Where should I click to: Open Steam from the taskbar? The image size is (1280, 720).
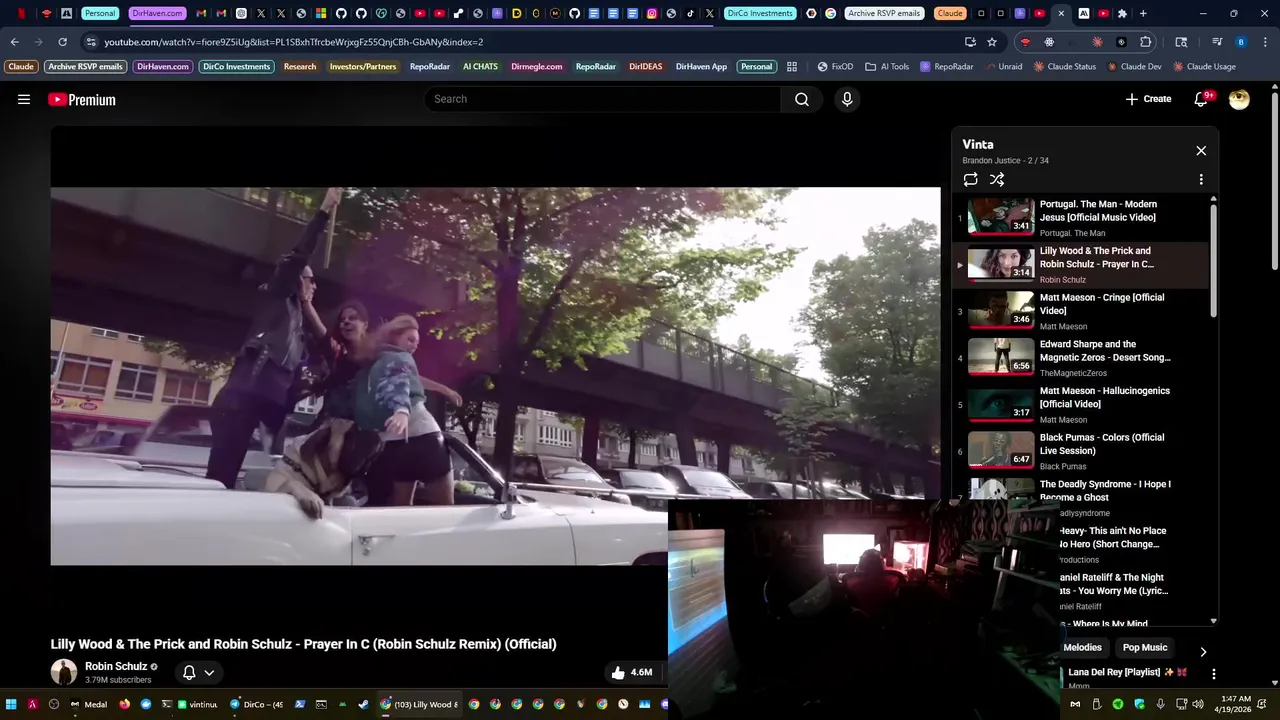[363, 704]
